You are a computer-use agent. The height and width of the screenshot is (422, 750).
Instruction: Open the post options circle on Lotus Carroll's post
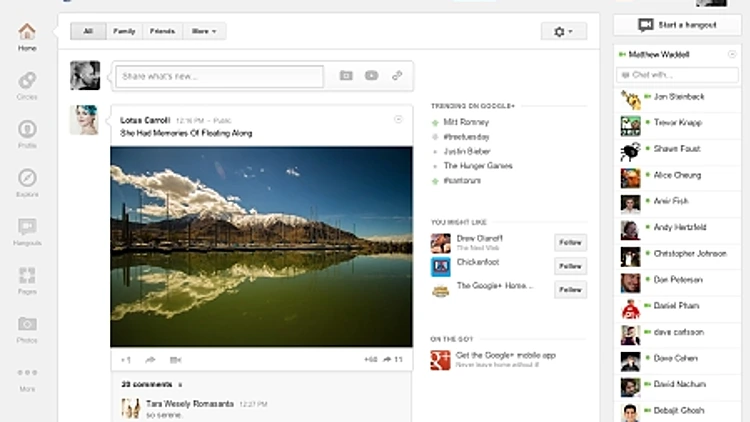(399, 120)
